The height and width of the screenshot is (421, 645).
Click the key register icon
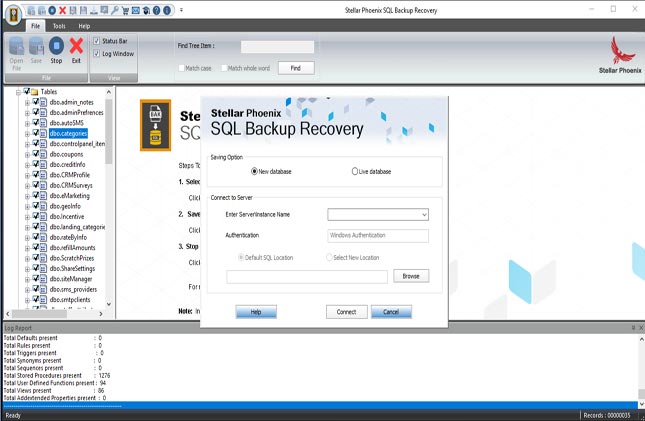[x=115, y=10]
